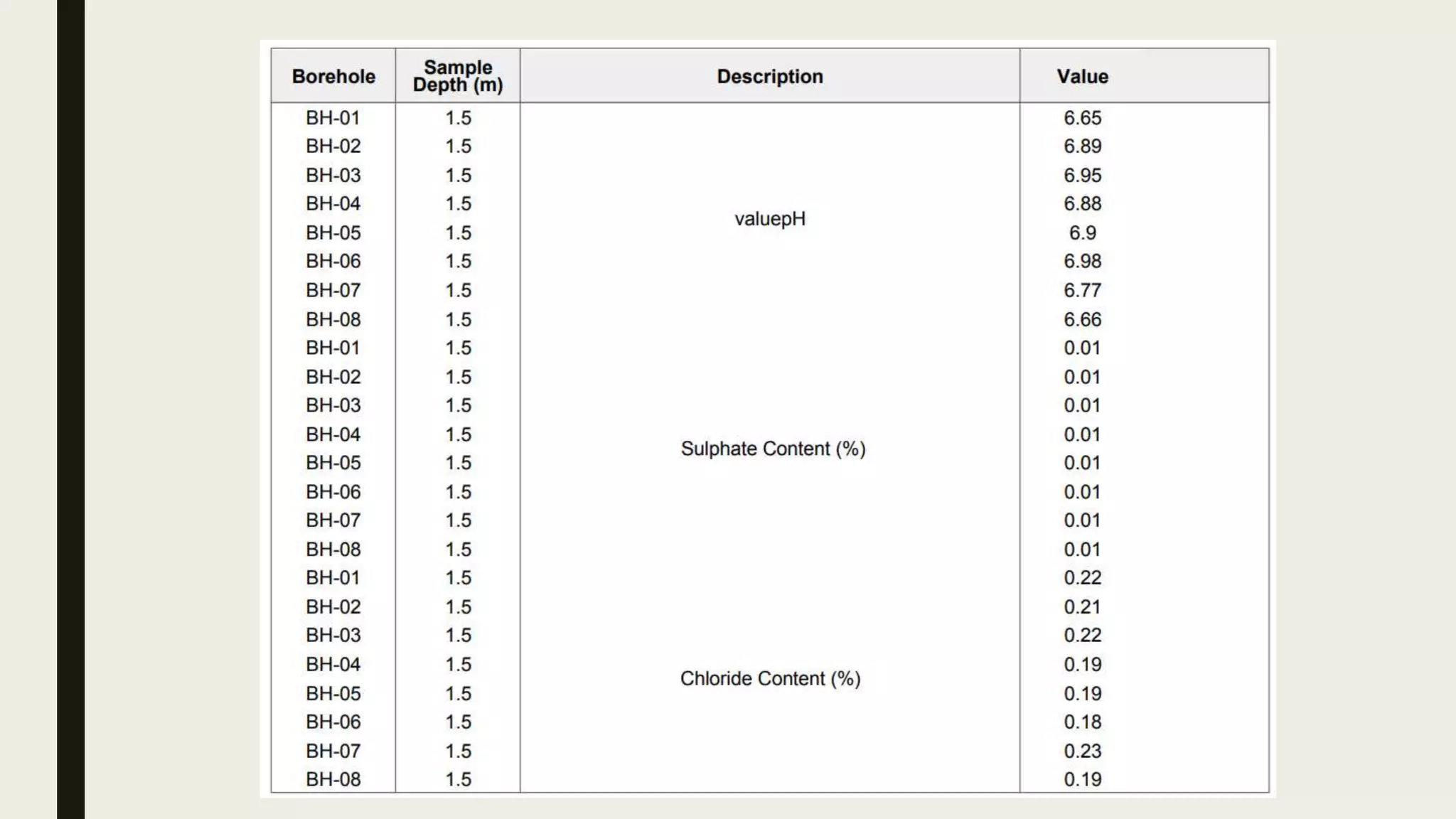1456x819 pixels.
Task: Select BH-02 in the row valued 6.89
Action: (x=333, y=146)
